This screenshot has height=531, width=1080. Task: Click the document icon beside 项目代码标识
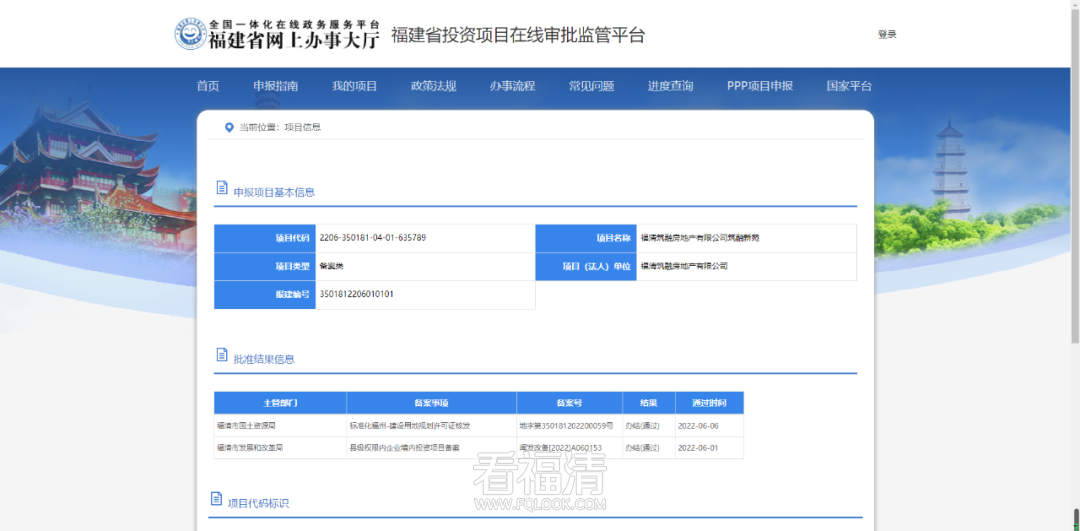(x=216, y=499)
